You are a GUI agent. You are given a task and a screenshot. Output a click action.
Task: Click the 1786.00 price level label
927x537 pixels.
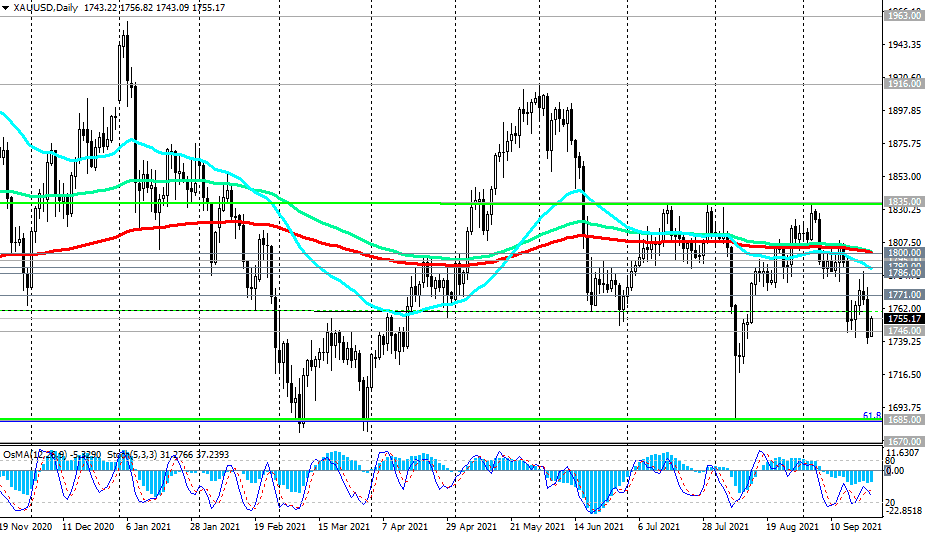(x=903, y=272)
